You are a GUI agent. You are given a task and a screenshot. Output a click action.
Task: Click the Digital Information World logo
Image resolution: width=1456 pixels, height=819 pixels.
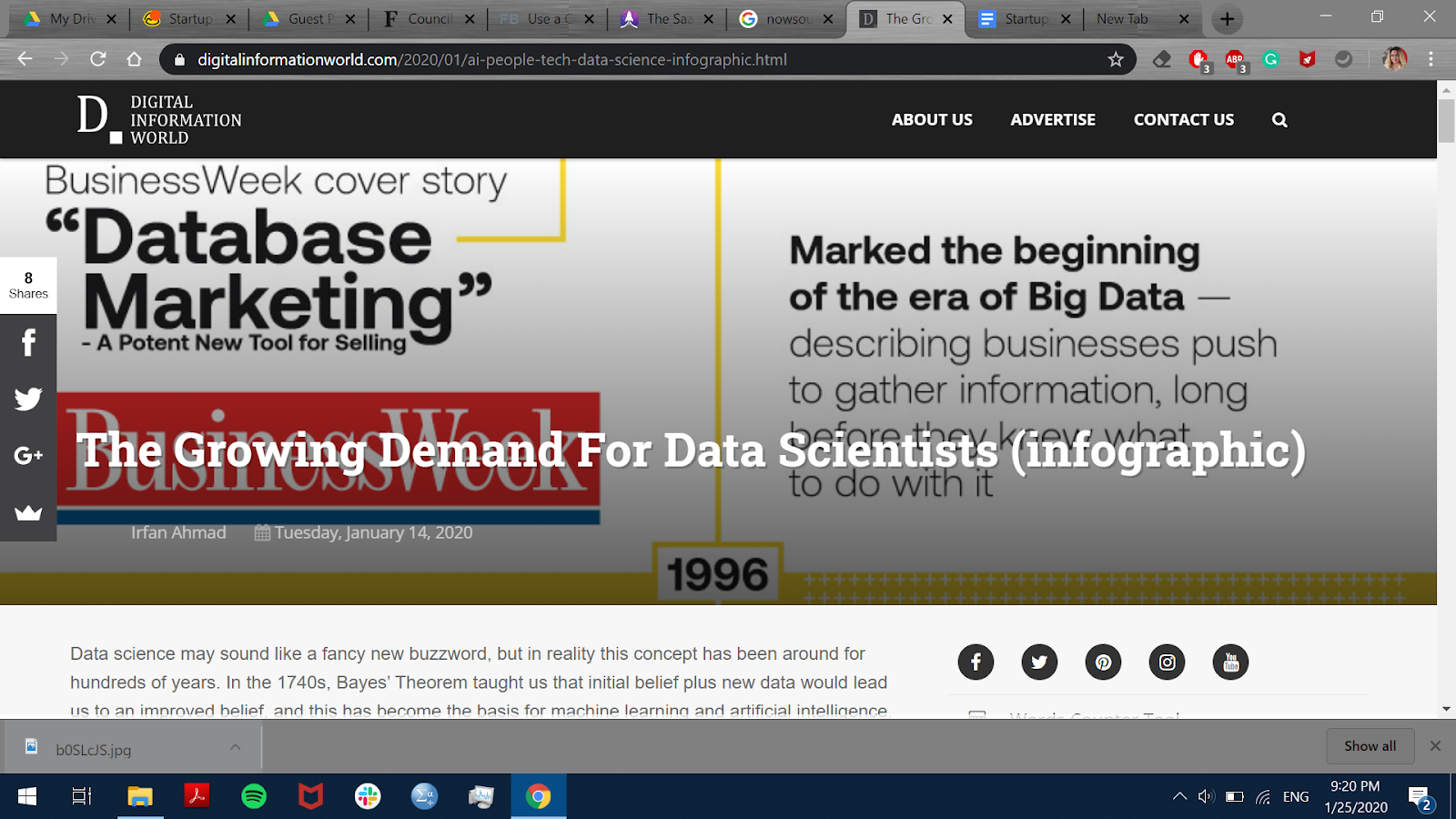point(159,119)
